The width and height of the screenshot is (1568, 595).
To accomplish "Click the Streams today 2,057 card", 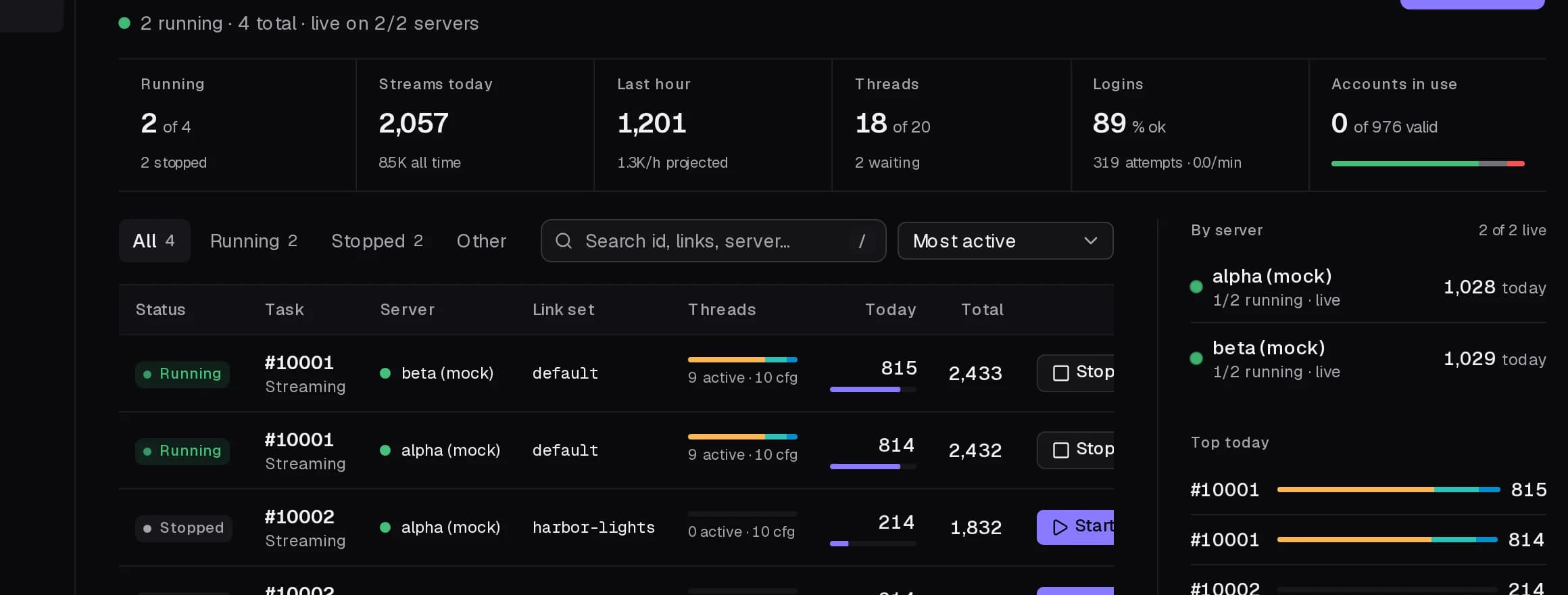I will tap(475, 125).
